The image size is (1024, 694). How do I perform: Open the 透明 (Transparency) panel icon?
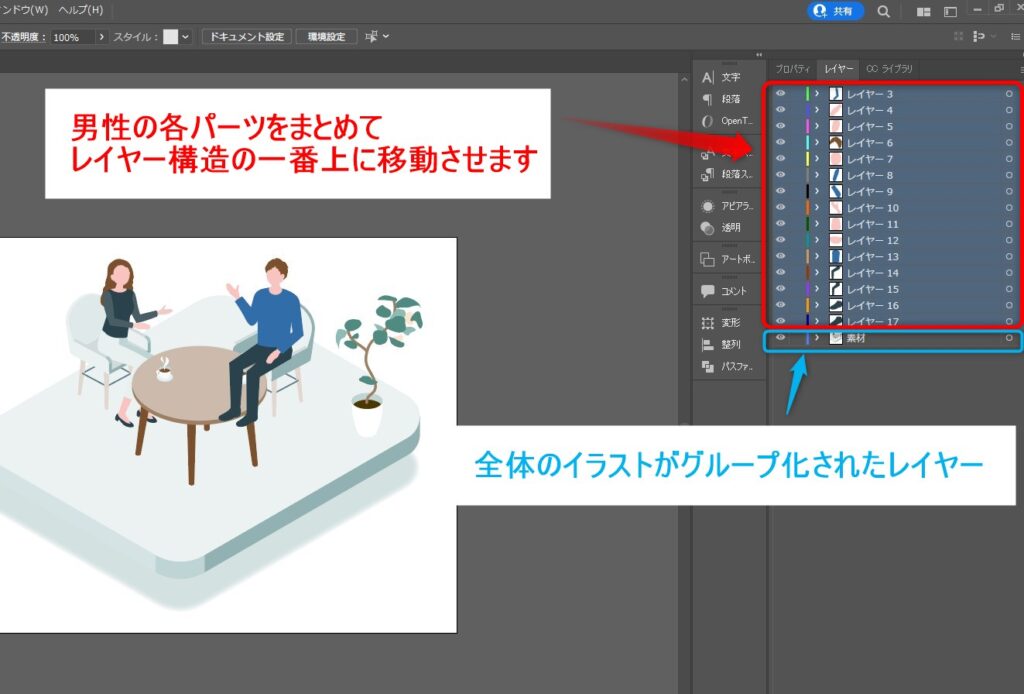pos(708,228)
